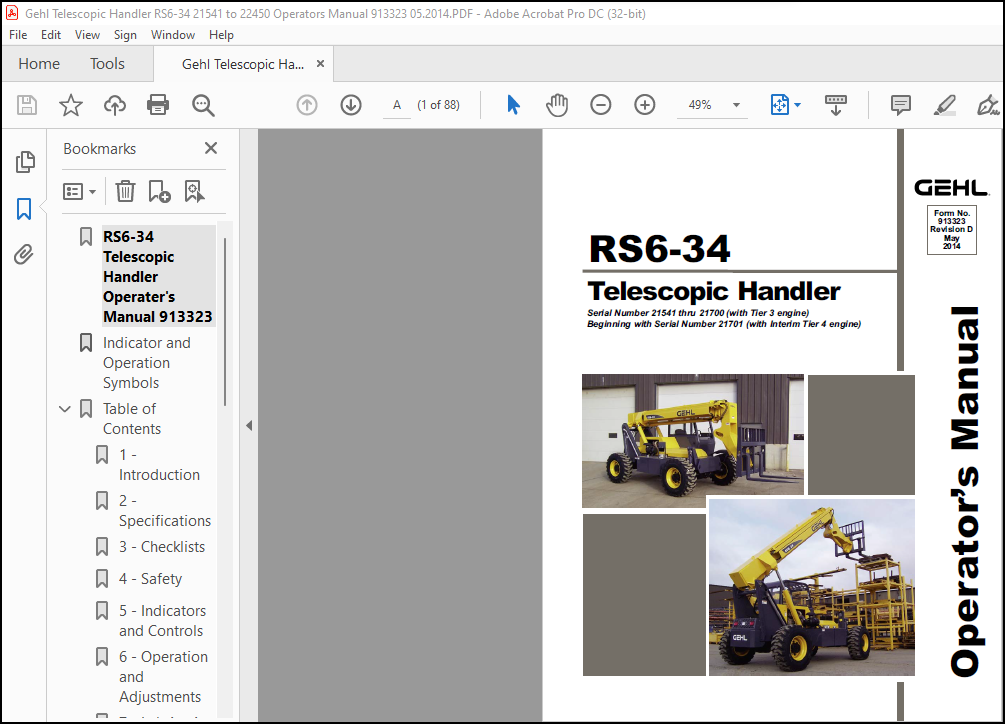Screen dimensions: 1005x724
Task: Close the Gehl Telescopic document tab
Action: click(x=320, y=63)
